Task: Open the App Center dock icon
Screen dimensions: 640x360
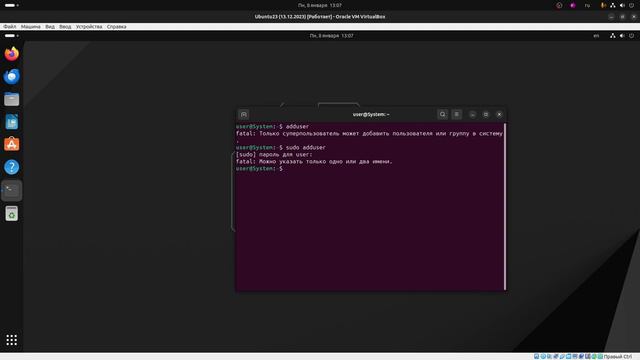Action: pos(11,144)
